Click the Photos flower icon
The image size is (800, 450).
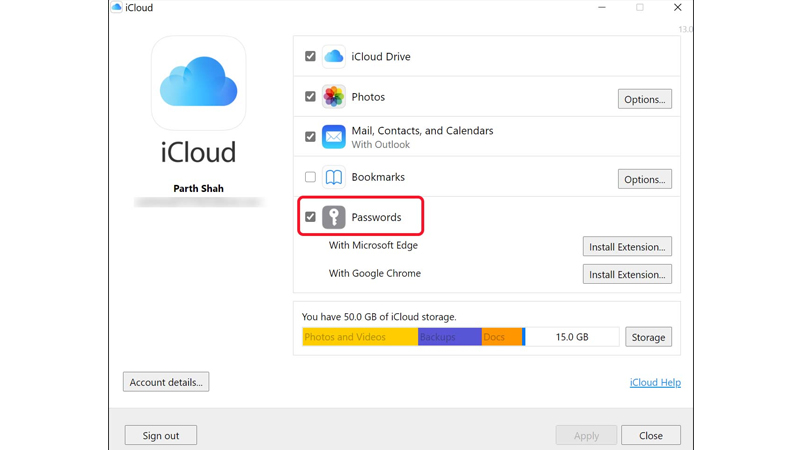point(334,96)
